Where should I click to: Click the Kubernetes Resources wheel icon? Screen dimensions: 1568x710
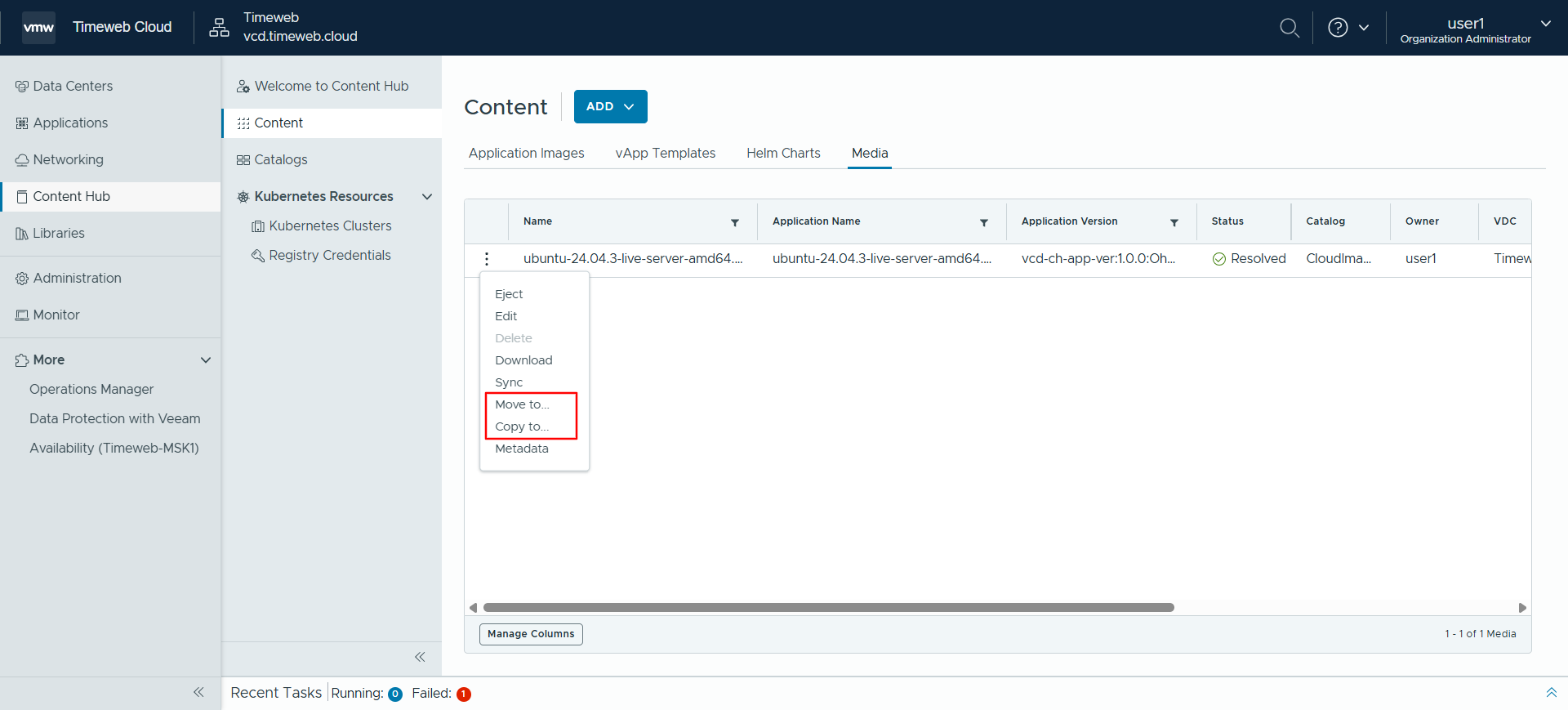click(x=243, y=197)
